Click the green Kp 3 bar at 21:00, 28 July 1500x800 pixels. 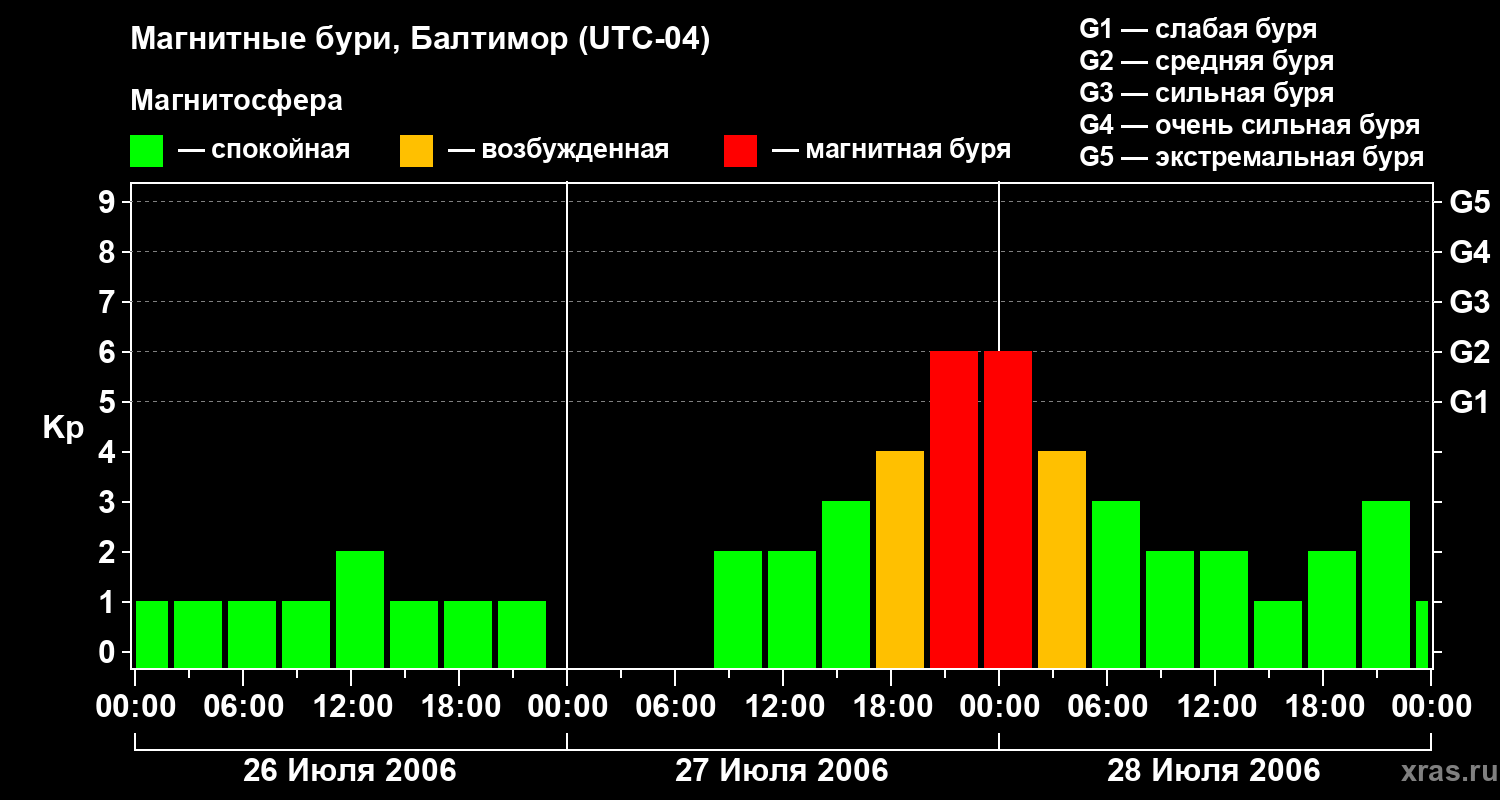[1386, 585]
